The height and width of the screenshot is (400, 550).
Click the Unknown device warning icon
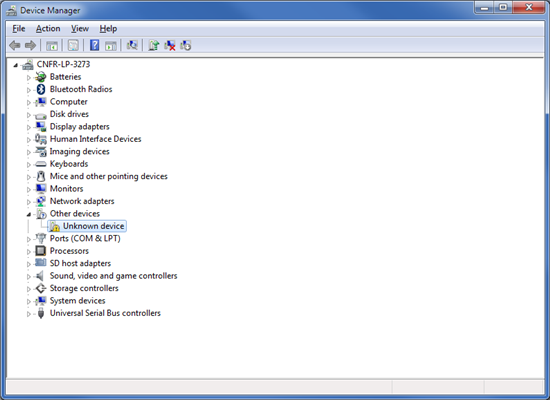54,226
